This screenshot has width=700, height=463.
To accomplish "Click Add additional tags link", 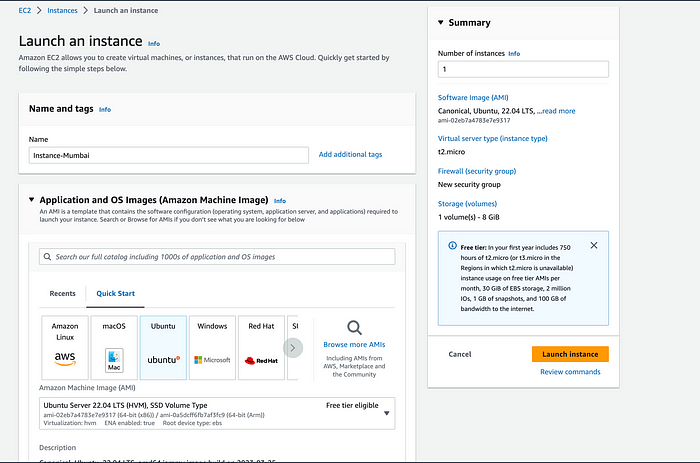I will pos(350,154).
